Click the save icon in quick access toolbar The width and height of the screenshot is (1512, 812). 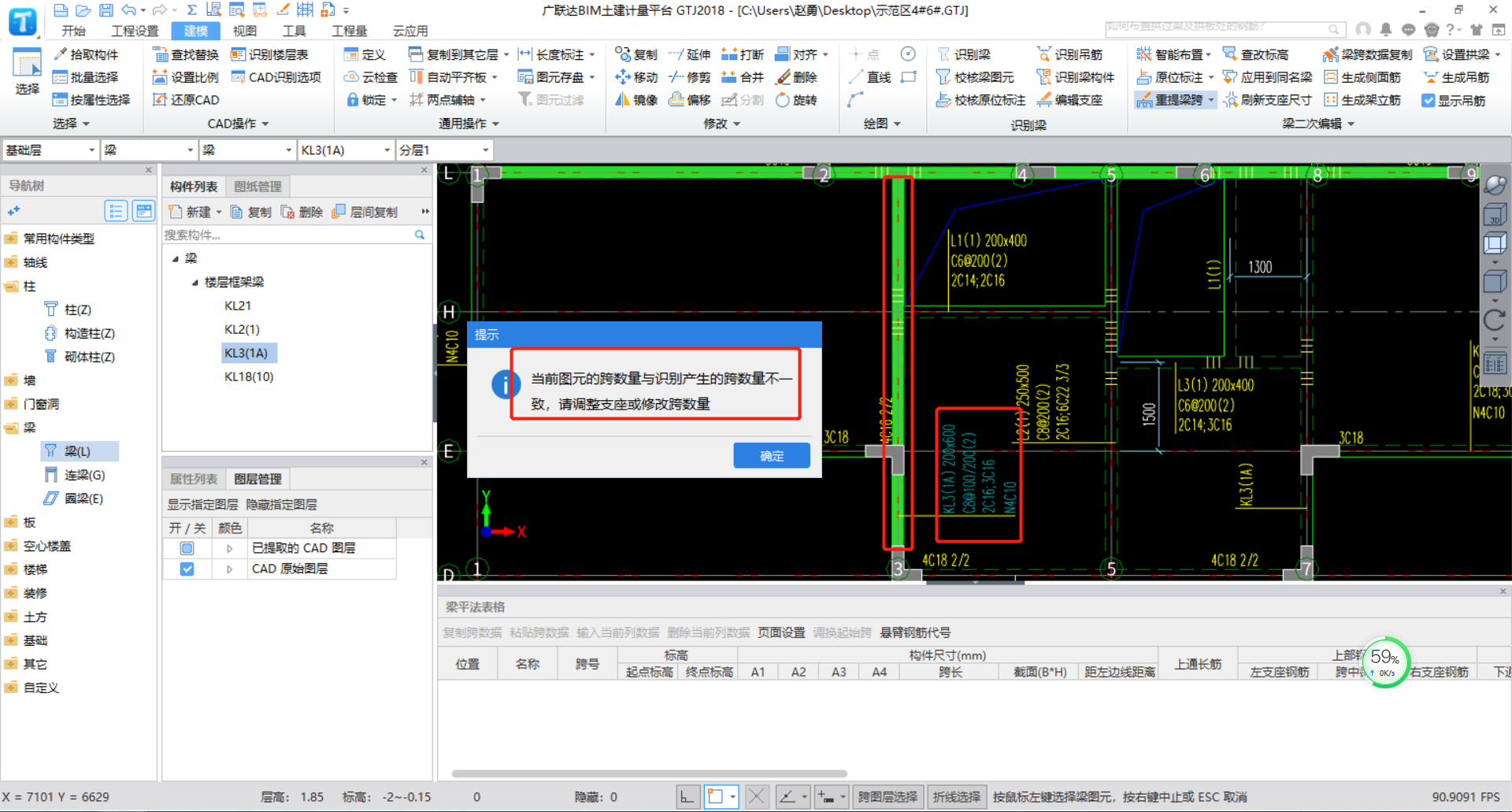pos(106,10)
